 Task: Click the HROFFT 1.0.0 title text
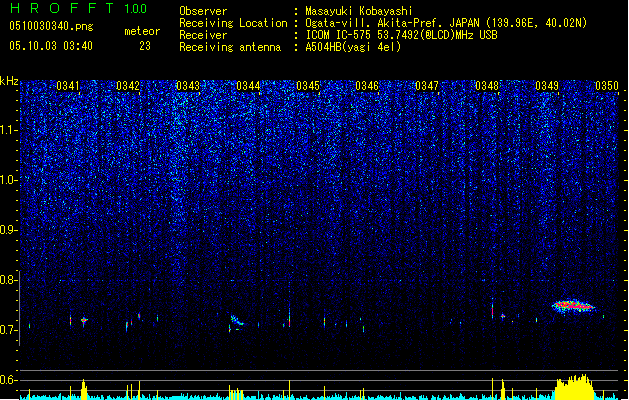point(78,8)
